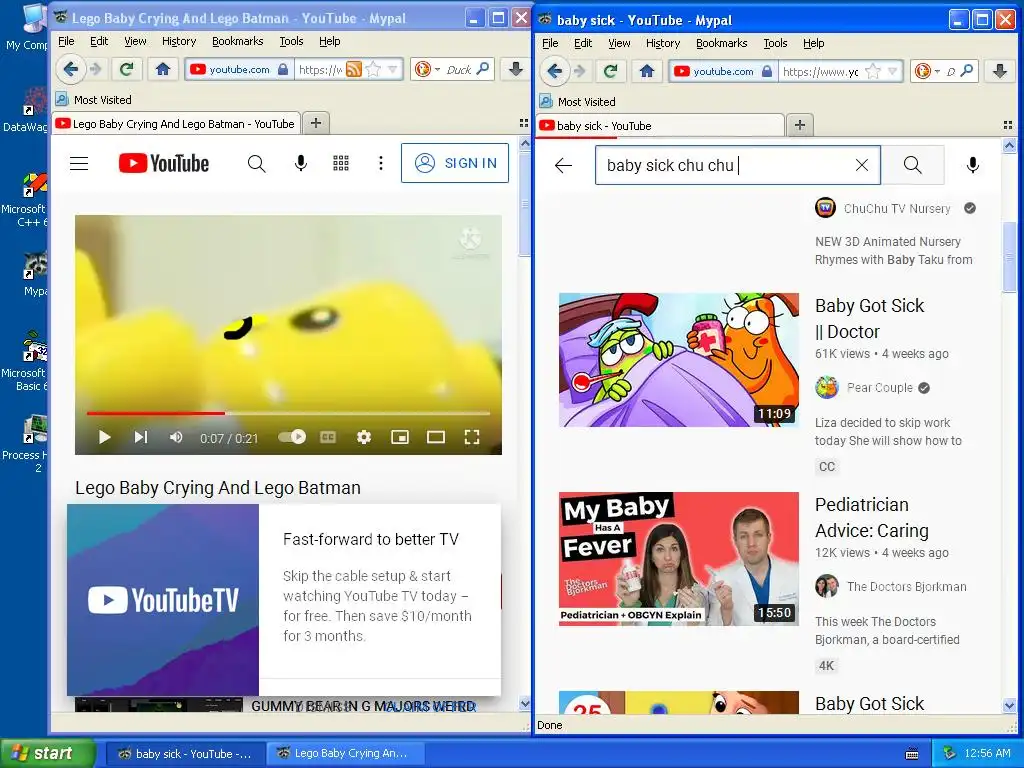Screen dimensions: 1024x768
Task: Skip to next video in player
Action: 141,437
